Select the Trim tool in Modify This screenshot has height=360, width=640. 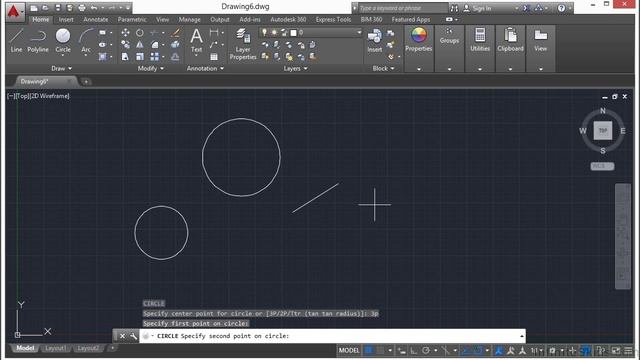click(x=154, y=32)
